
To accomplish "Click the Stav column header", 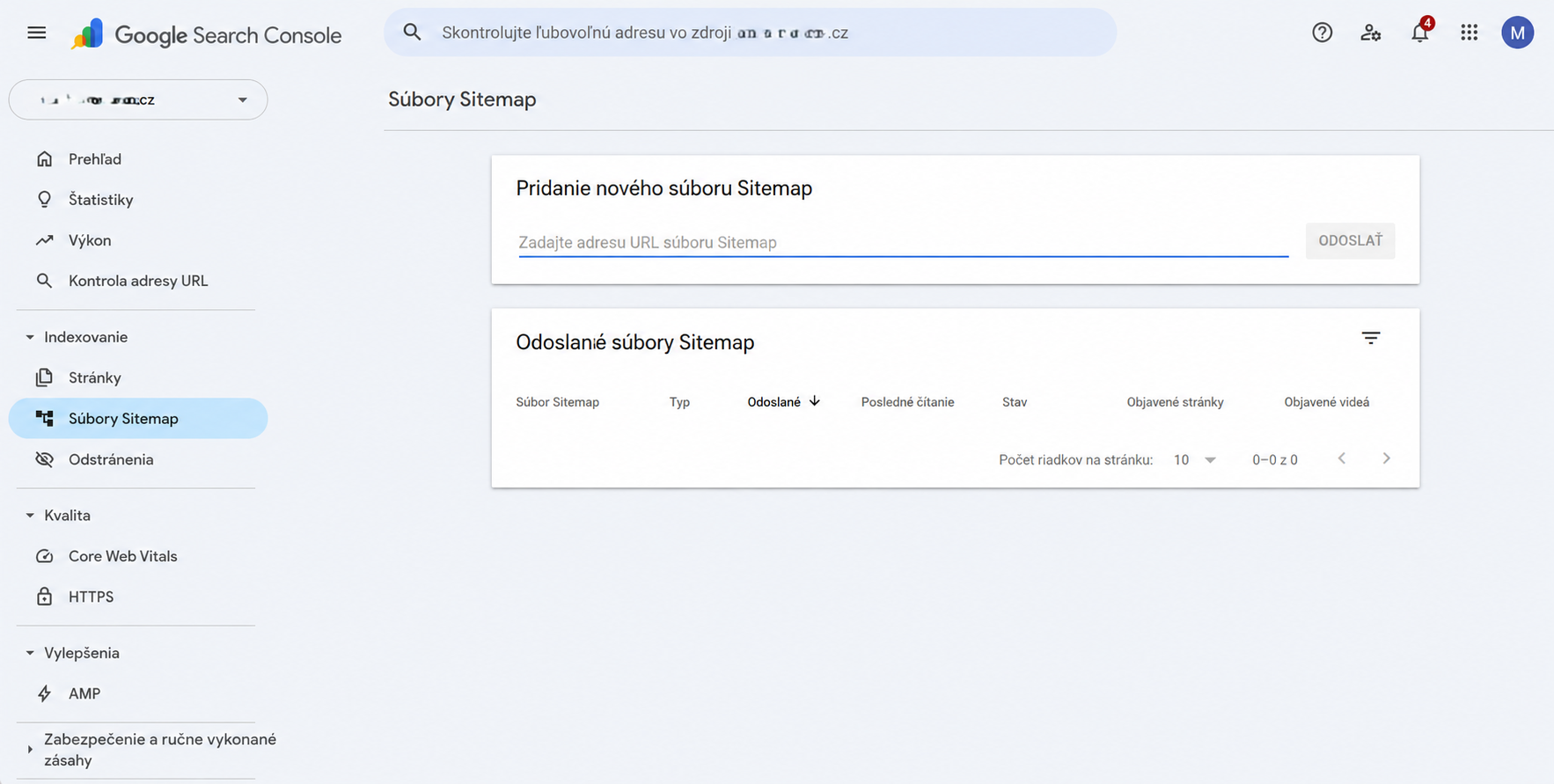I will (x=1015, y=402).
